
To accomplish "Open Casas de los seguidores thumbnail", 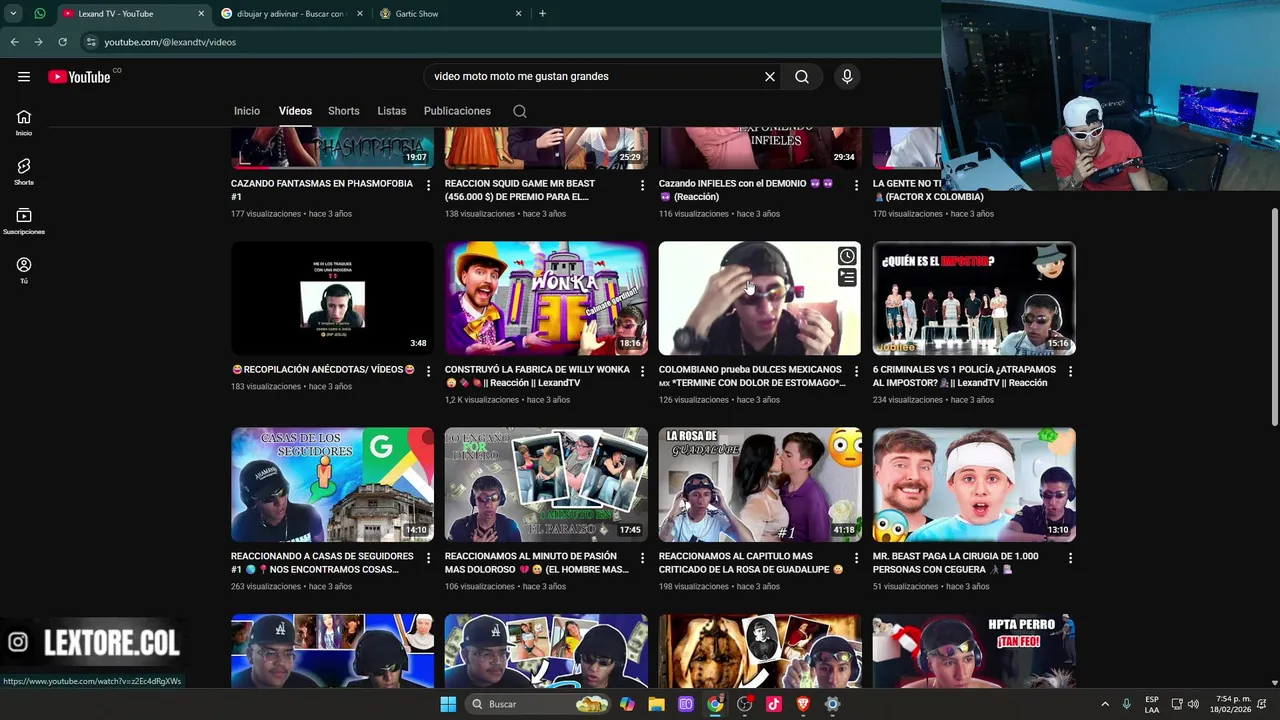I will tap(332, 485).
